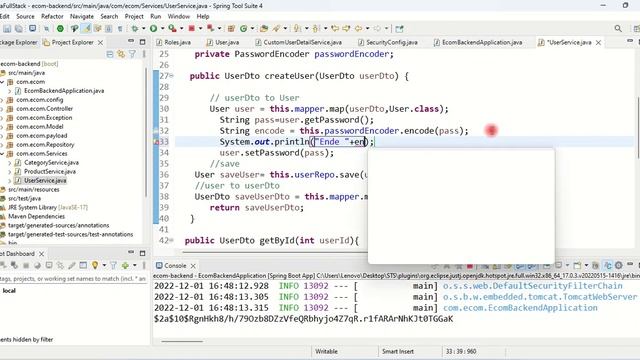Click the DefaultSecurityFilterChain console log link
The image size is (640, 360).
[533, 286]
